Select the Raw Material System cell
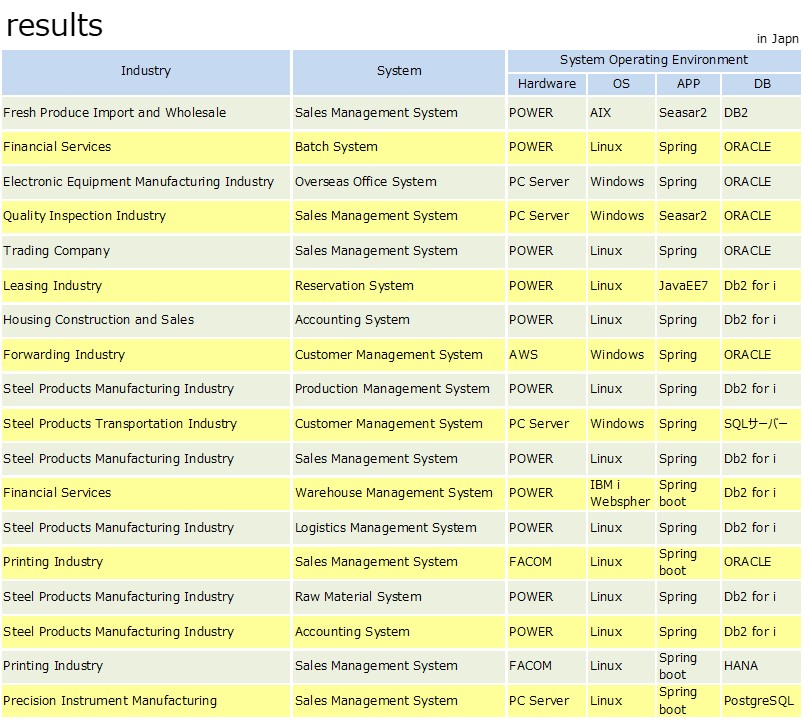The width and height of the screenshot is (804, 720). click(x=399, y=597)
